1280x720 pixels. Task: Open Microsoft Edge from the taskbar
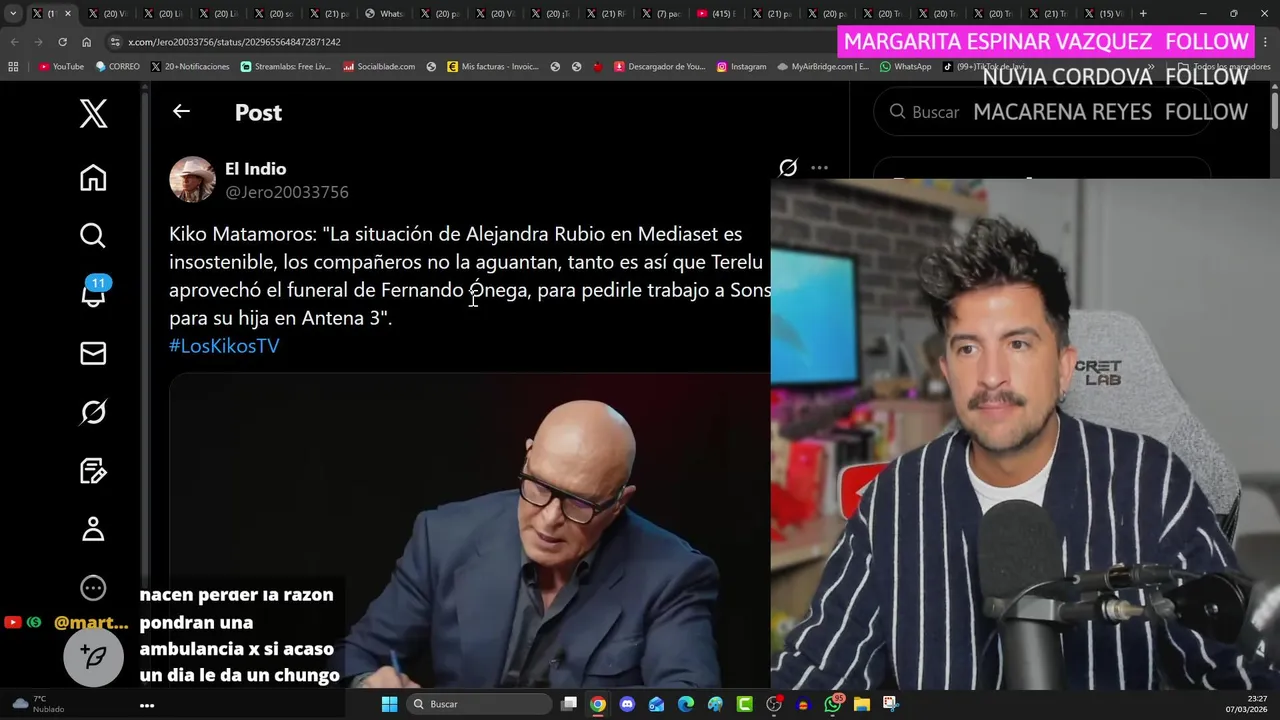(686, 704)
